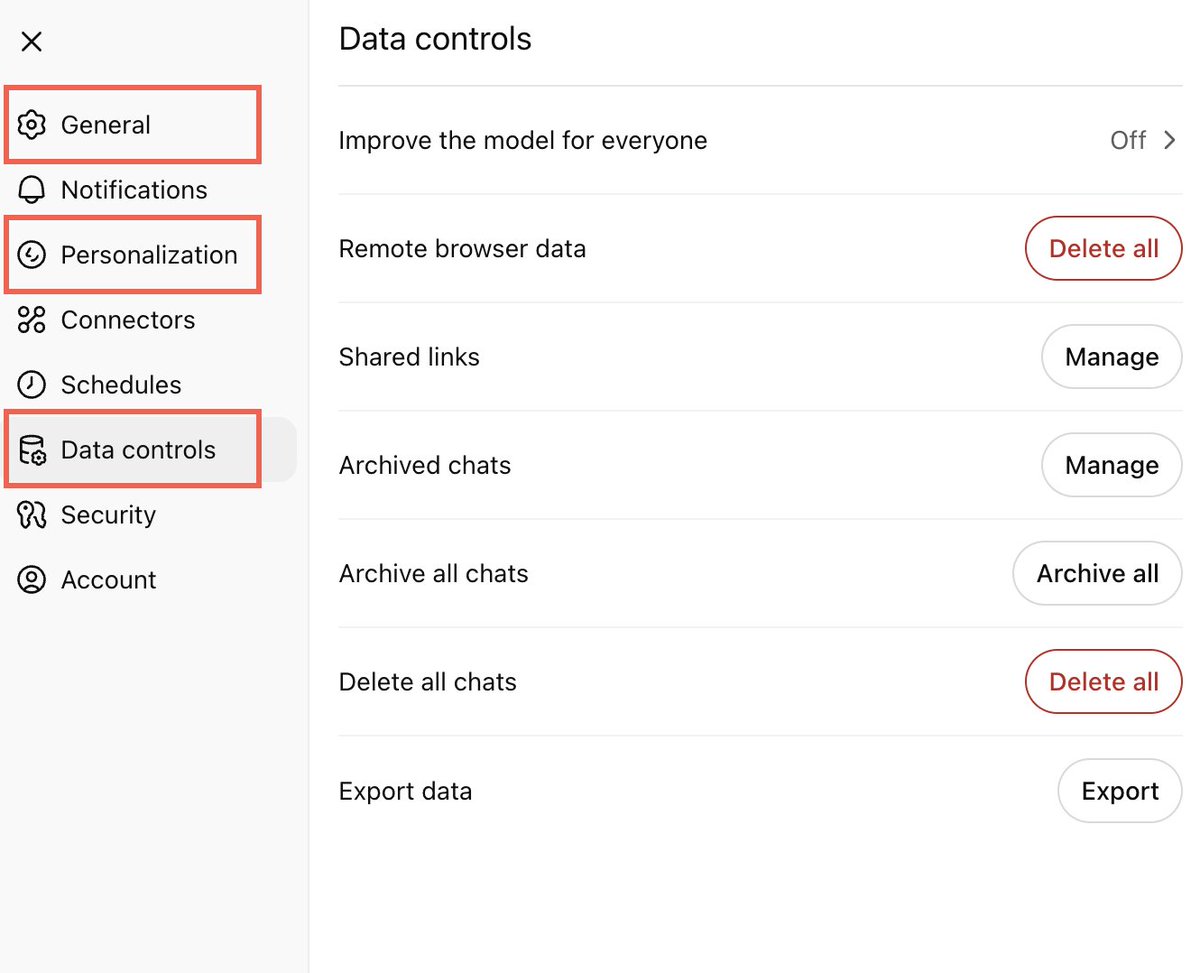The width and height of the screenshot is (1200, 973).
Task: Select the Data controls database icon
Action: (31, 449)
